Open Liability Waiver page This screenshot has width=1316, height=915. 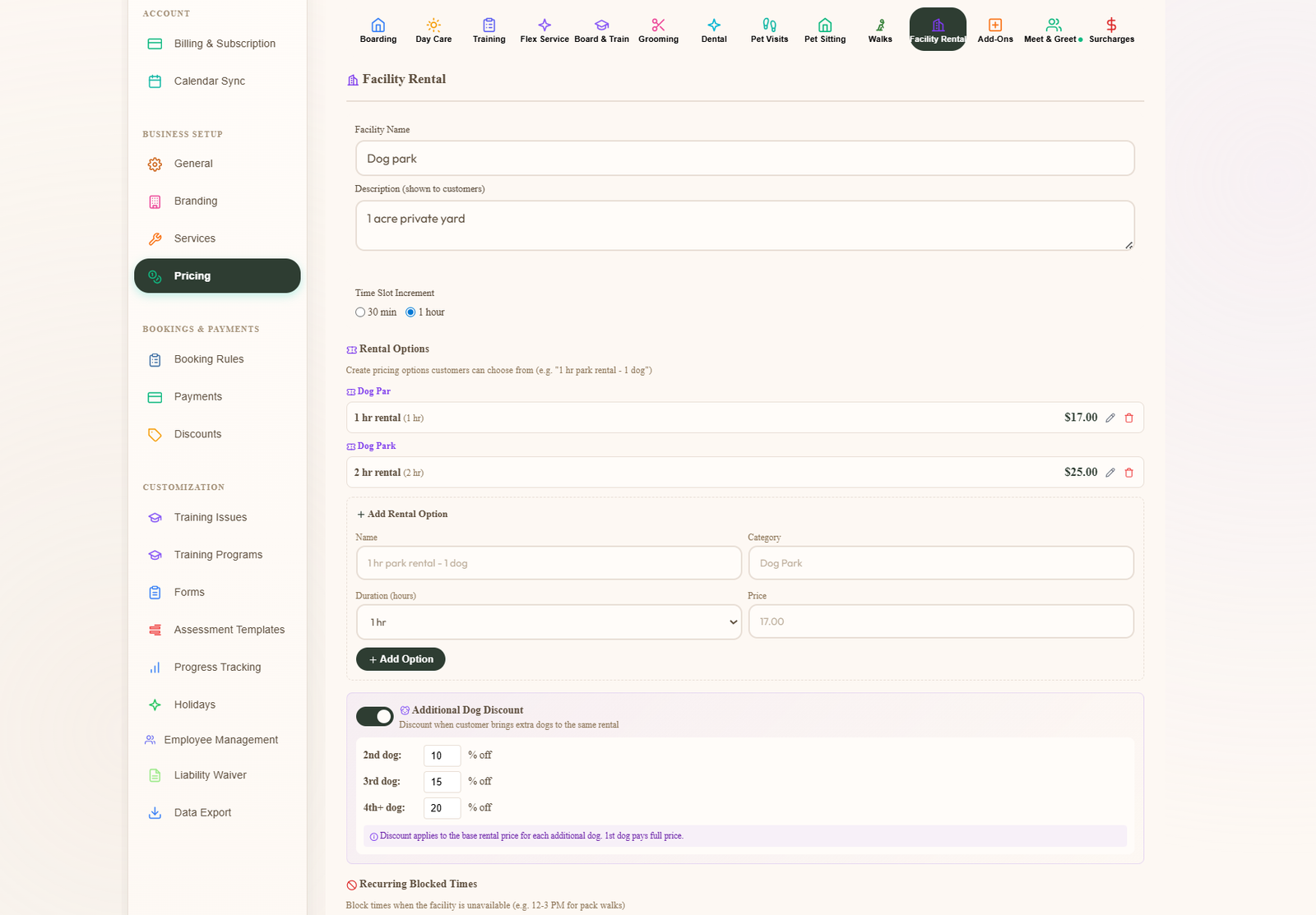click(217, 775)
